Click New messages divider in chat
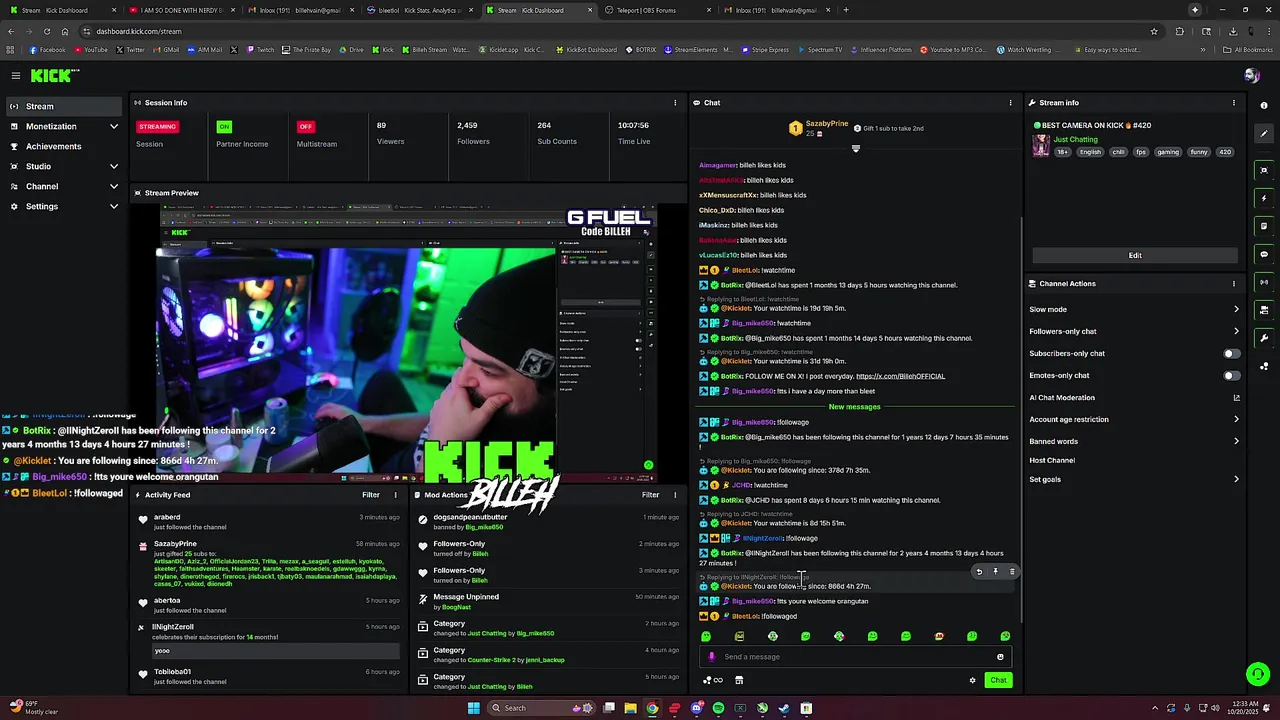This screenshot has height=720, width=1280. [854, 407]
